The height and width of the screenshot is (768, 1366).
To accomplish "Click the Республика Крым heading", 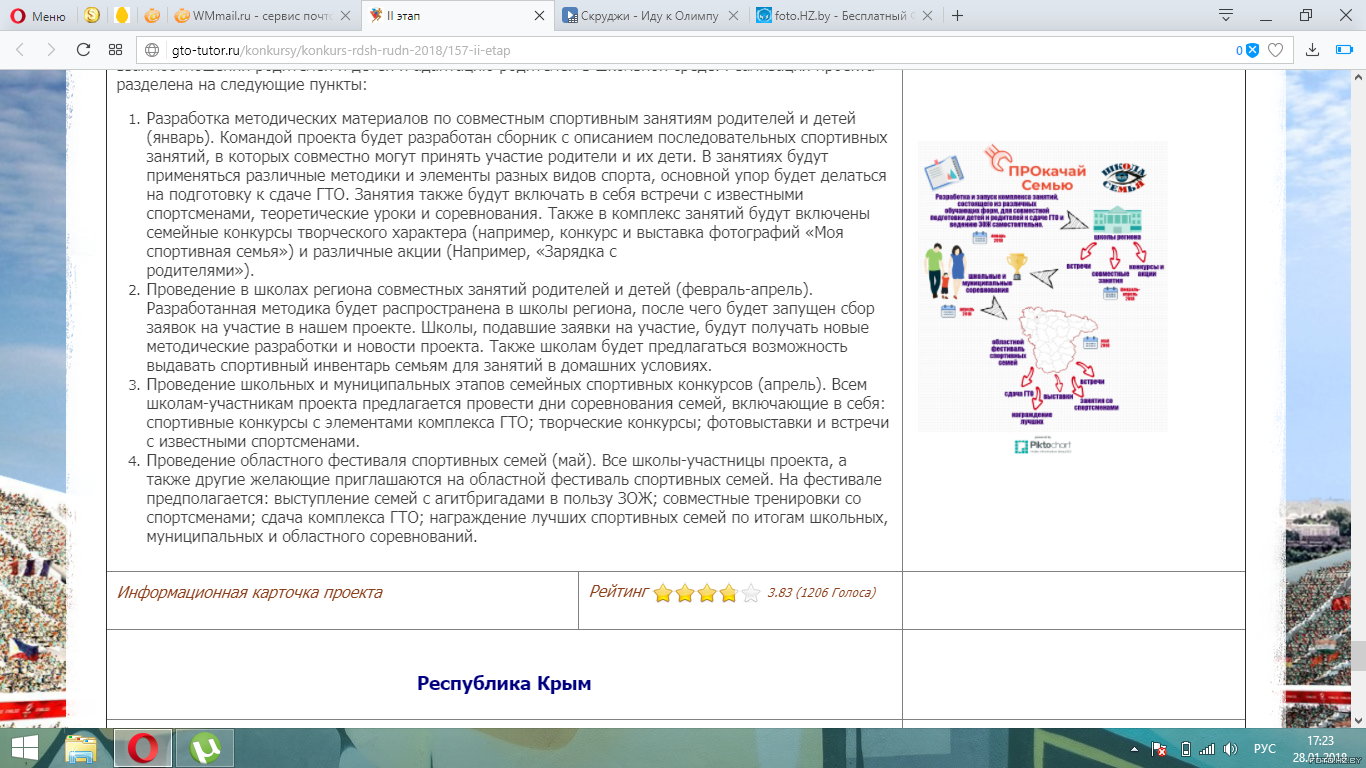I will click(504, 684).
